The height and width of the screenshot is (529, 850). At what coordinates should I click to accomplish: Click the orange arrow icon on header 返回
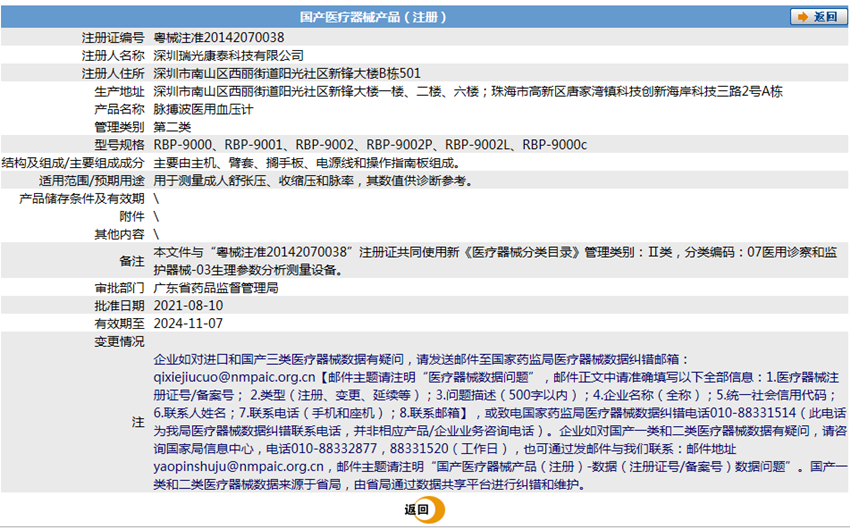803,17
